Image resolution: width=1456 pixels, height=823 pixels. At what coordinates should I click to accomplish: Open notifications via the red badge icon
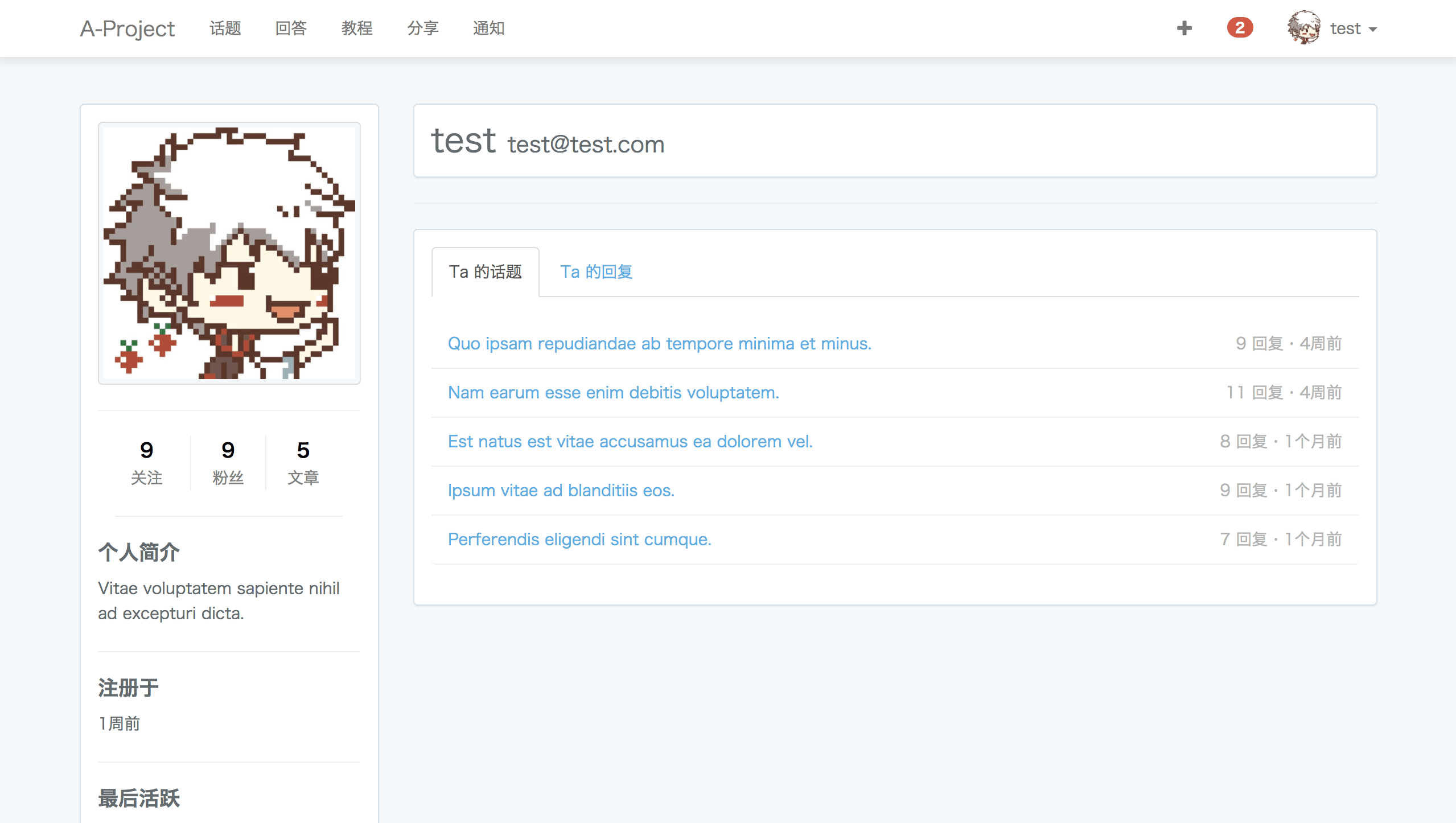click(x=1239, y=27)
